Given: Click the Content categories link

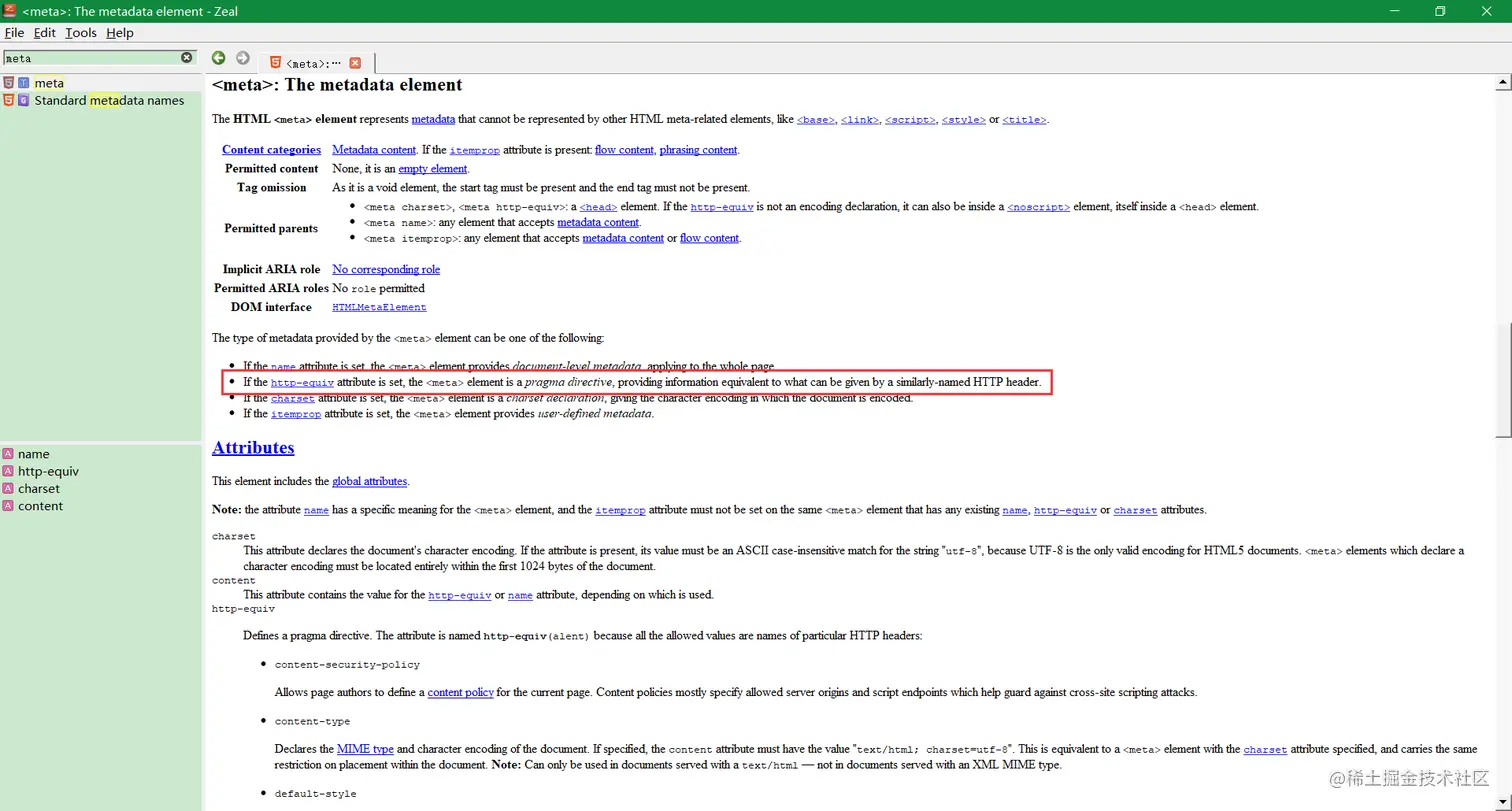Looking at the screenshot, I should tap(272, 150).
